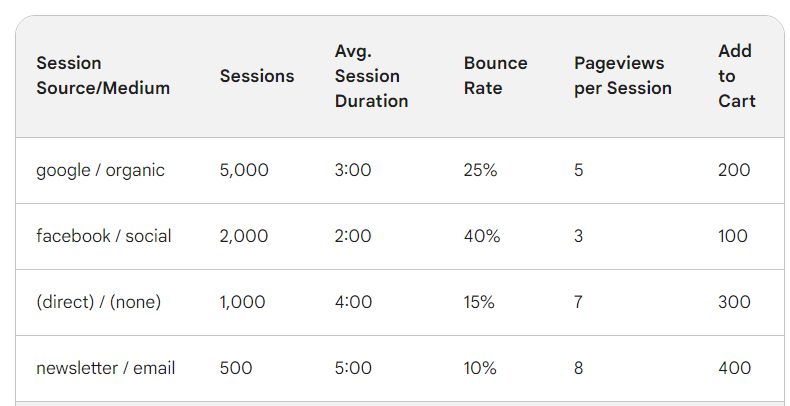Select the google / organic row label
This screenshot has width=790, height=406.
point(100,170)
